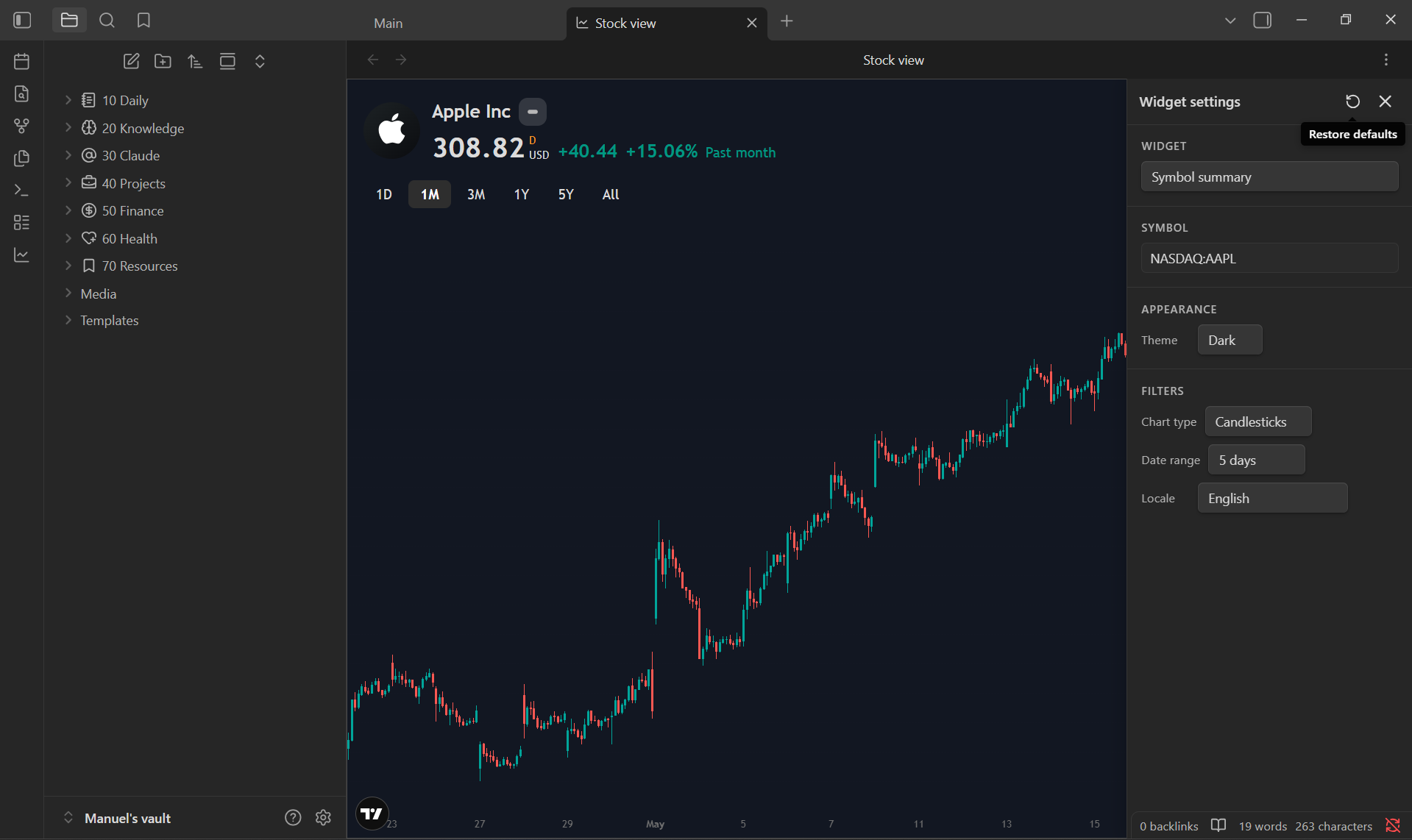
Task: Add a new tab with plus
Action: [x=787, y=21]
